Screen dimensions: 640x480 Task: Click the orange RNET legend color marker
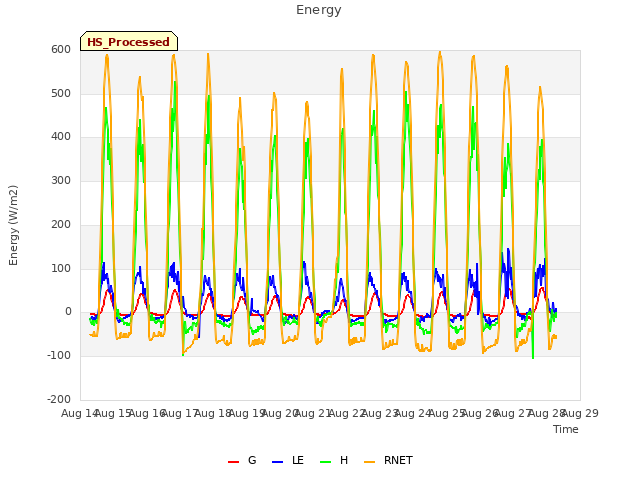[369, 462]
